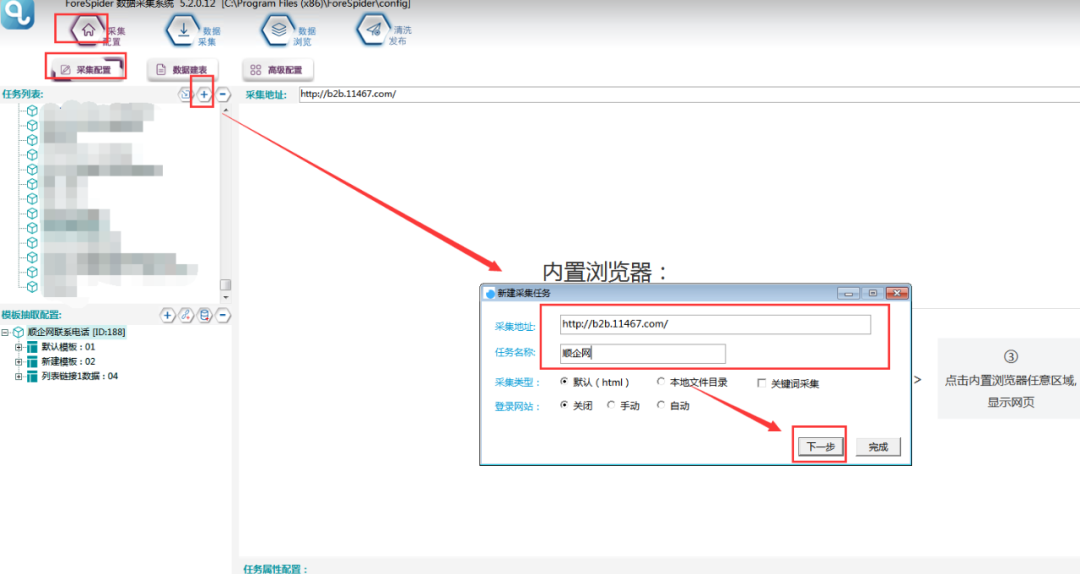Click the 下一步 button in dialog
This screenshot has width=1080, height=574.
820,447
